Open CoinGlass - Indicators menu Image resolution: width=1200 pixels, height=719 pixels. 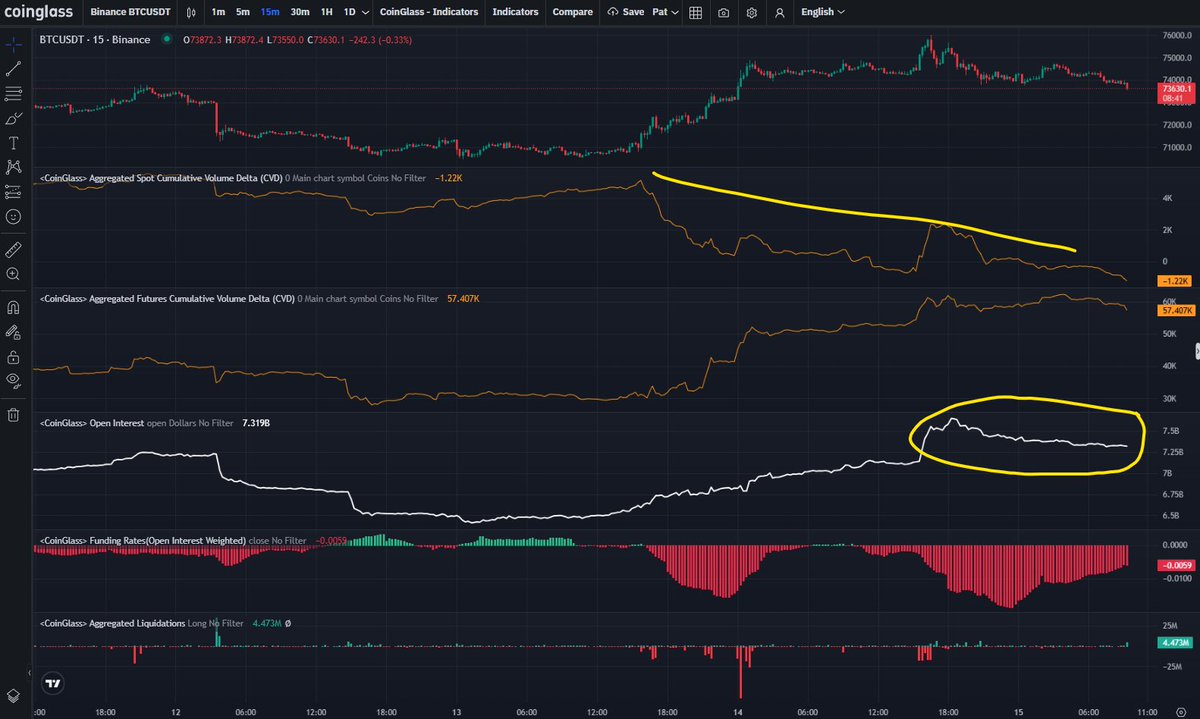click(429, 12)
